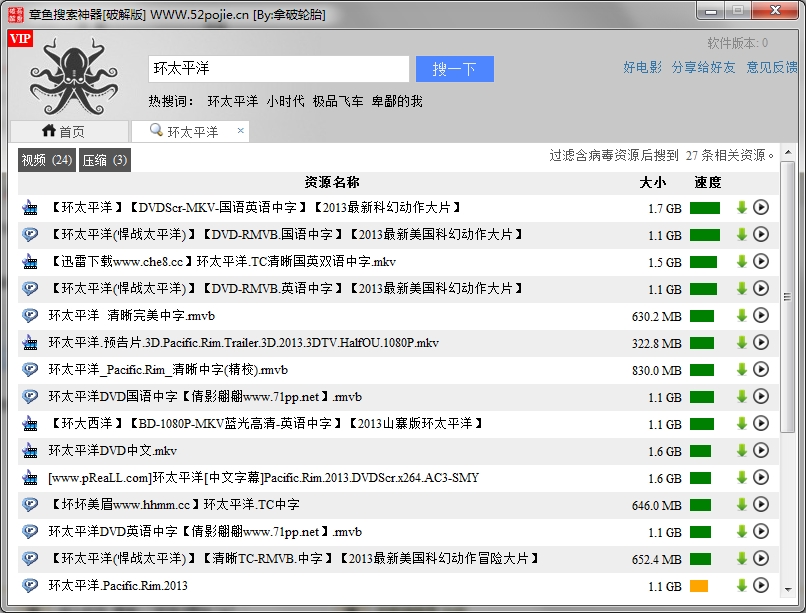This screenshot has width=806, height=613.
Task: Search hot keyword 极品飞车
Action: click(x=338, y=101)
